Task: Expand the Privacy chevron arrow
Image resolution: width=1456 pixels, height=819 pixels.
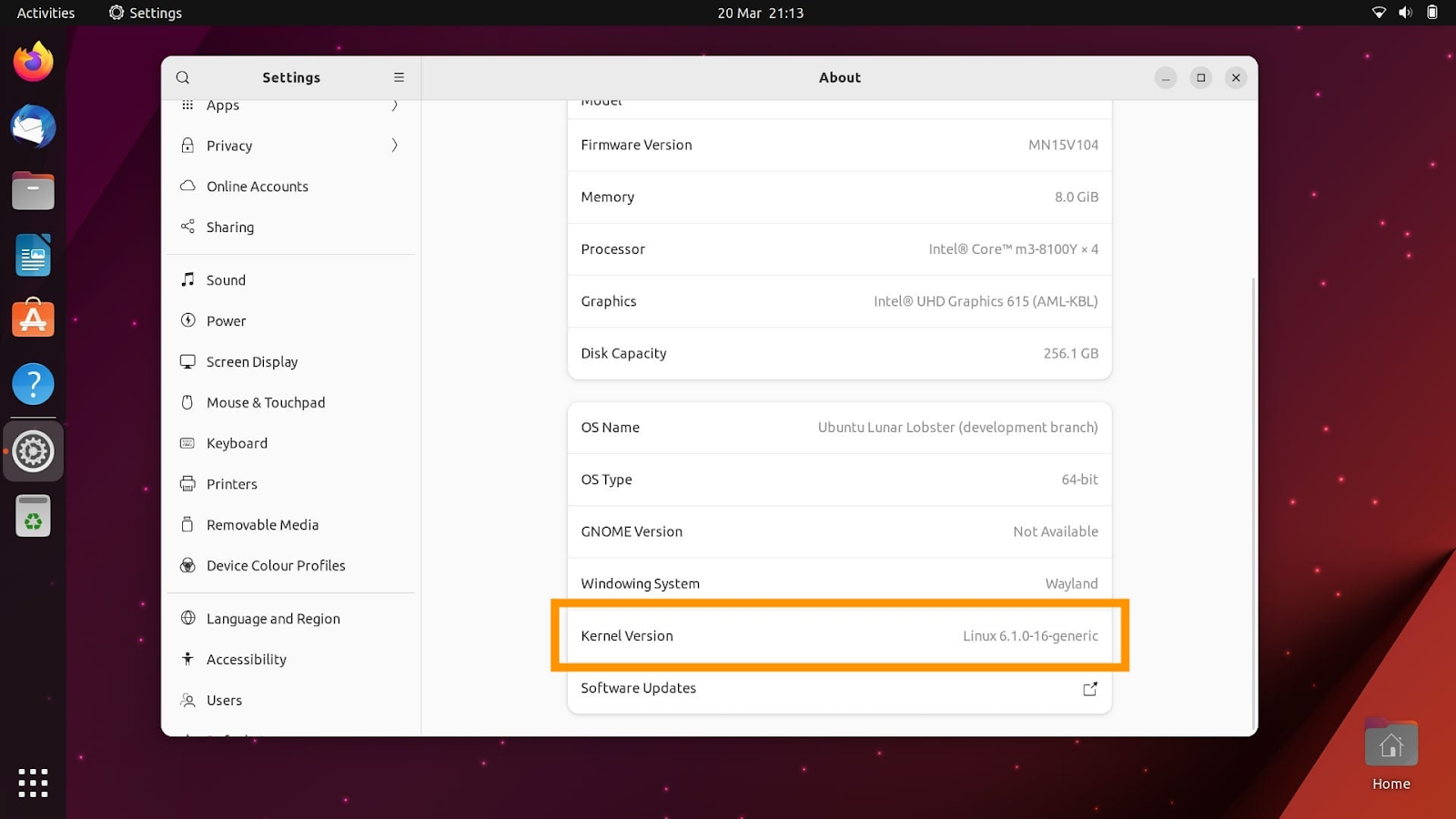Action: 395,146
